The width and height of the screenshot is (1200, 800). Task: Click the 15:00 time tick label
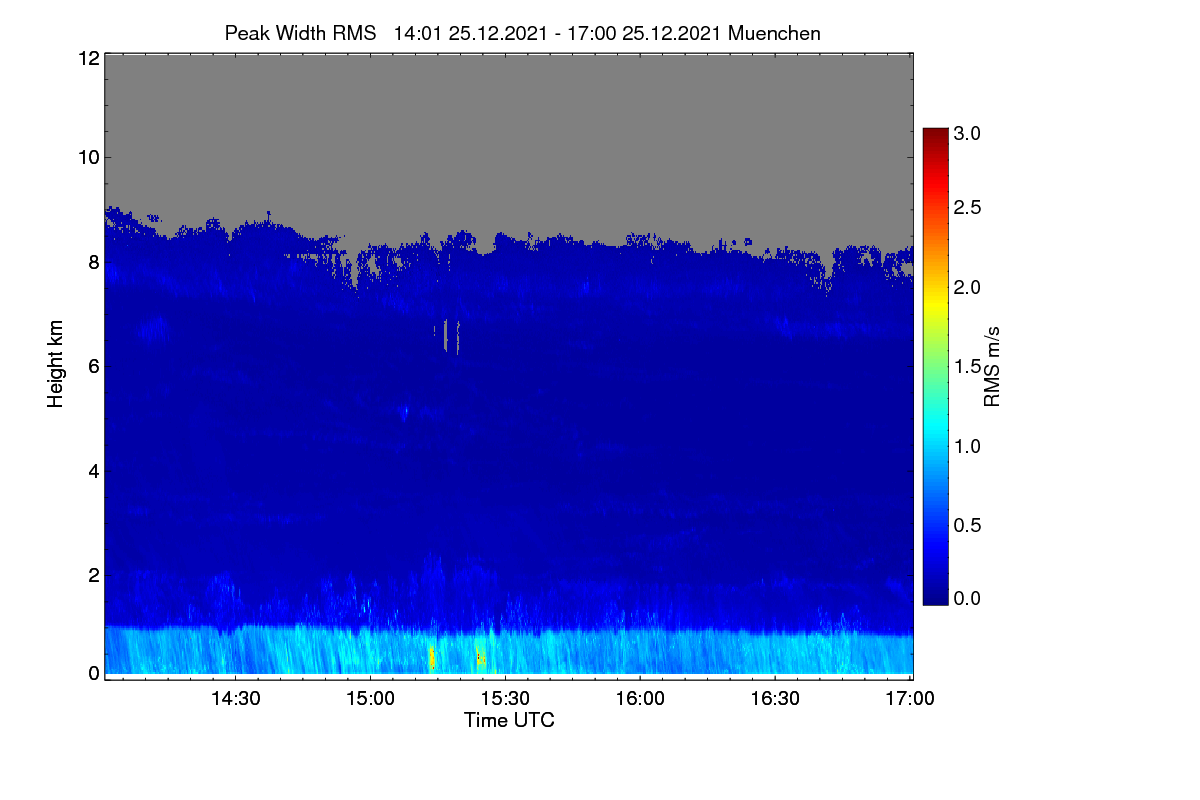pyautogui.click(x=370, y=698)
